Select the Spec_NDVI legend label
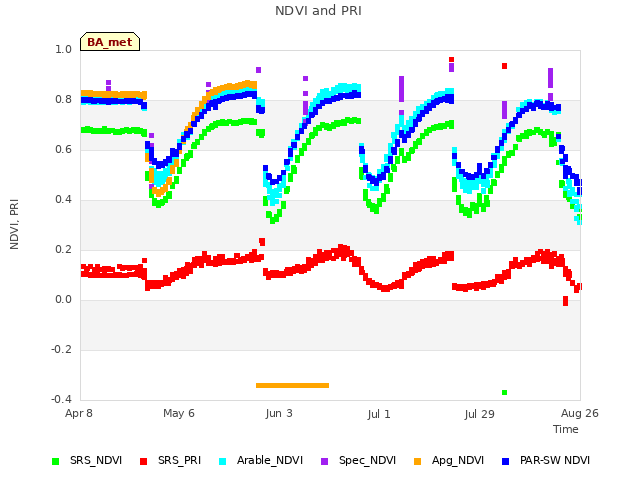Viewport: 640px width, 480px height. 367,460
